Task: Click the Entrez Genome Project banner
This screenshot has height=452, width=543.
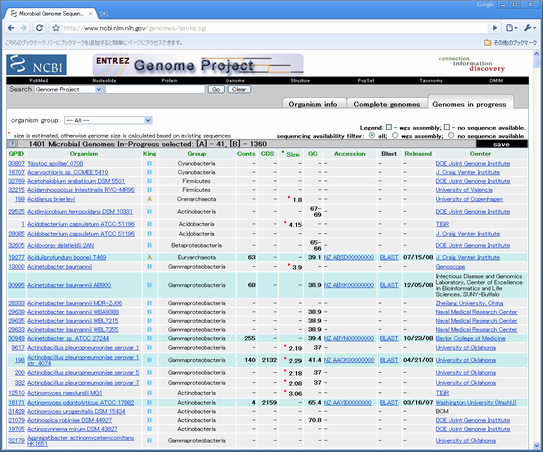Action: [198, 64]
